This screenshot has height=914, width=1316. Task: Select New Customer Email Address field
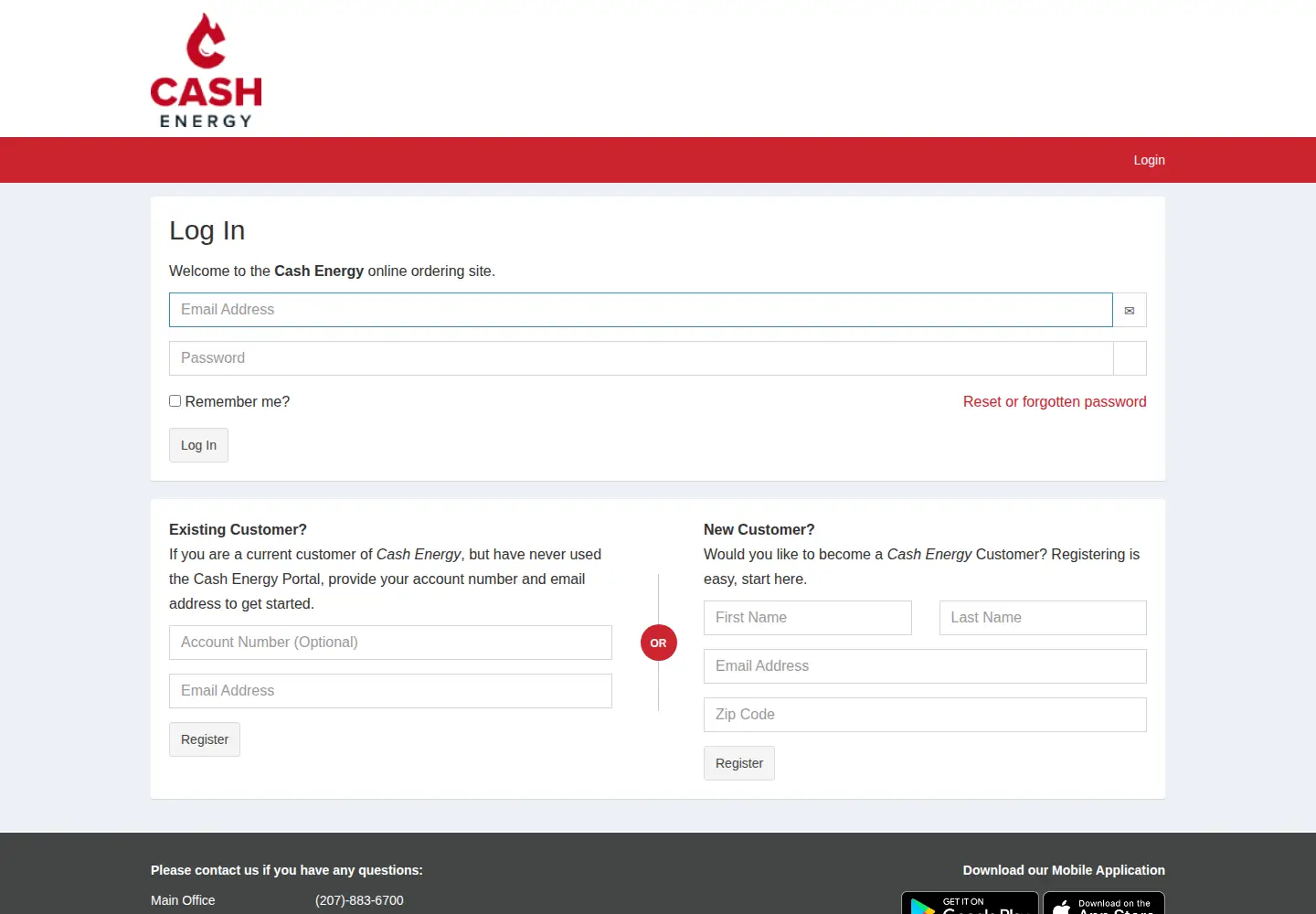pyautogui.click(x=925, y=666)
